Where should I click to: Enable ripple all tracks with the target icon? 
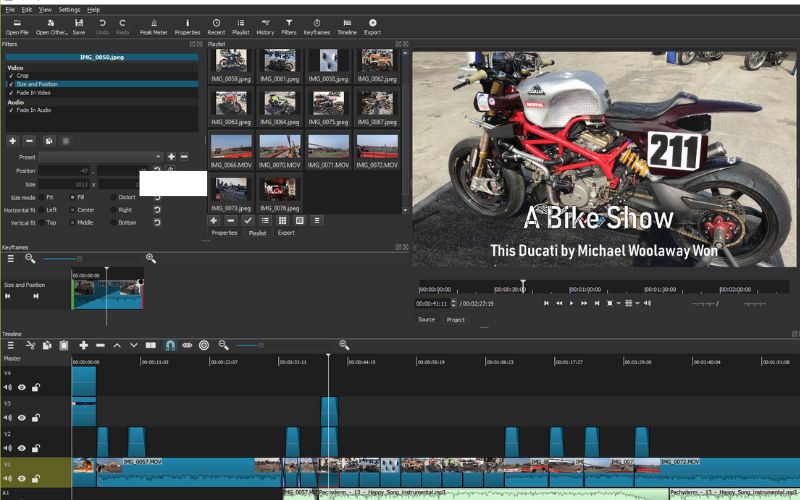click(x=204, y=345)
